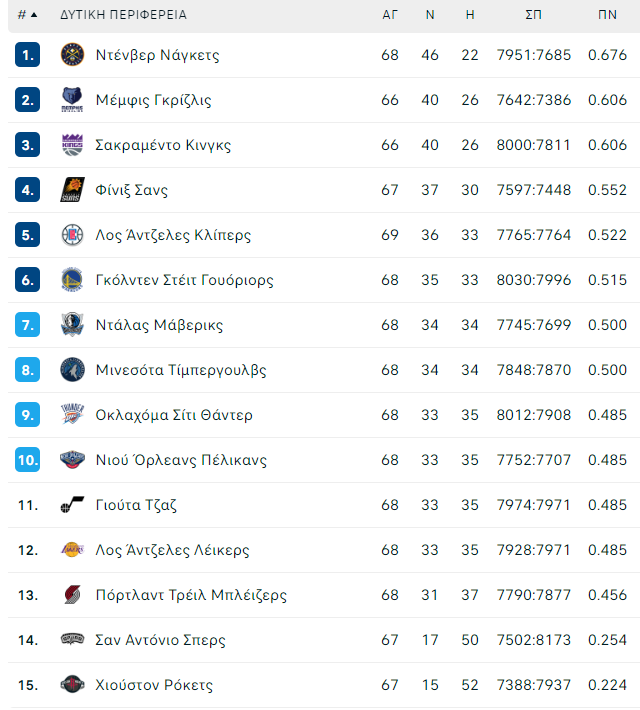640x710 pixels.
Task: Sort table by Ν wins column
Action: pyautogui.click(x=430, y=15)
